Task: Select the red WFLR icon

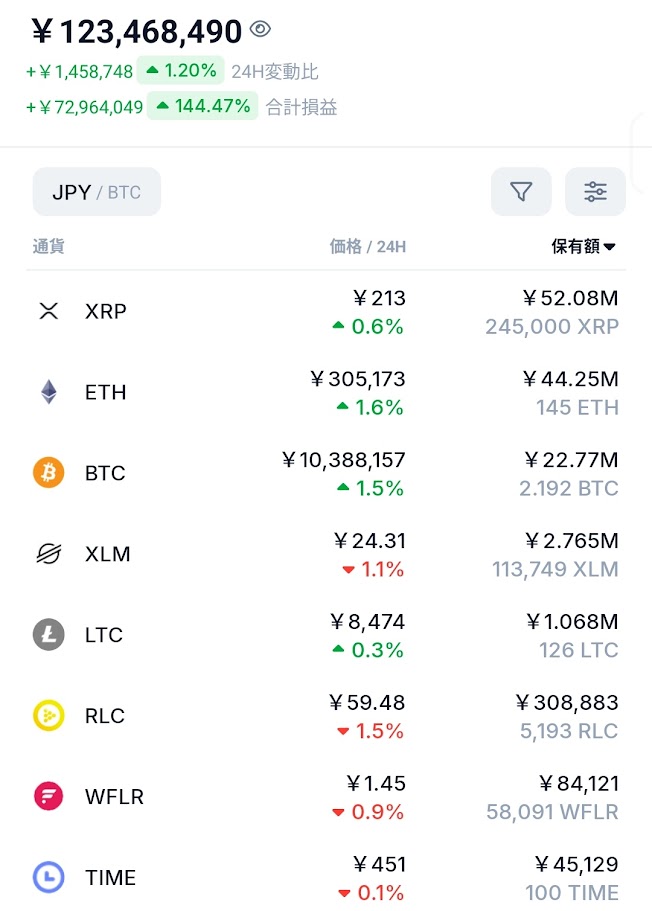Action: 48,797
